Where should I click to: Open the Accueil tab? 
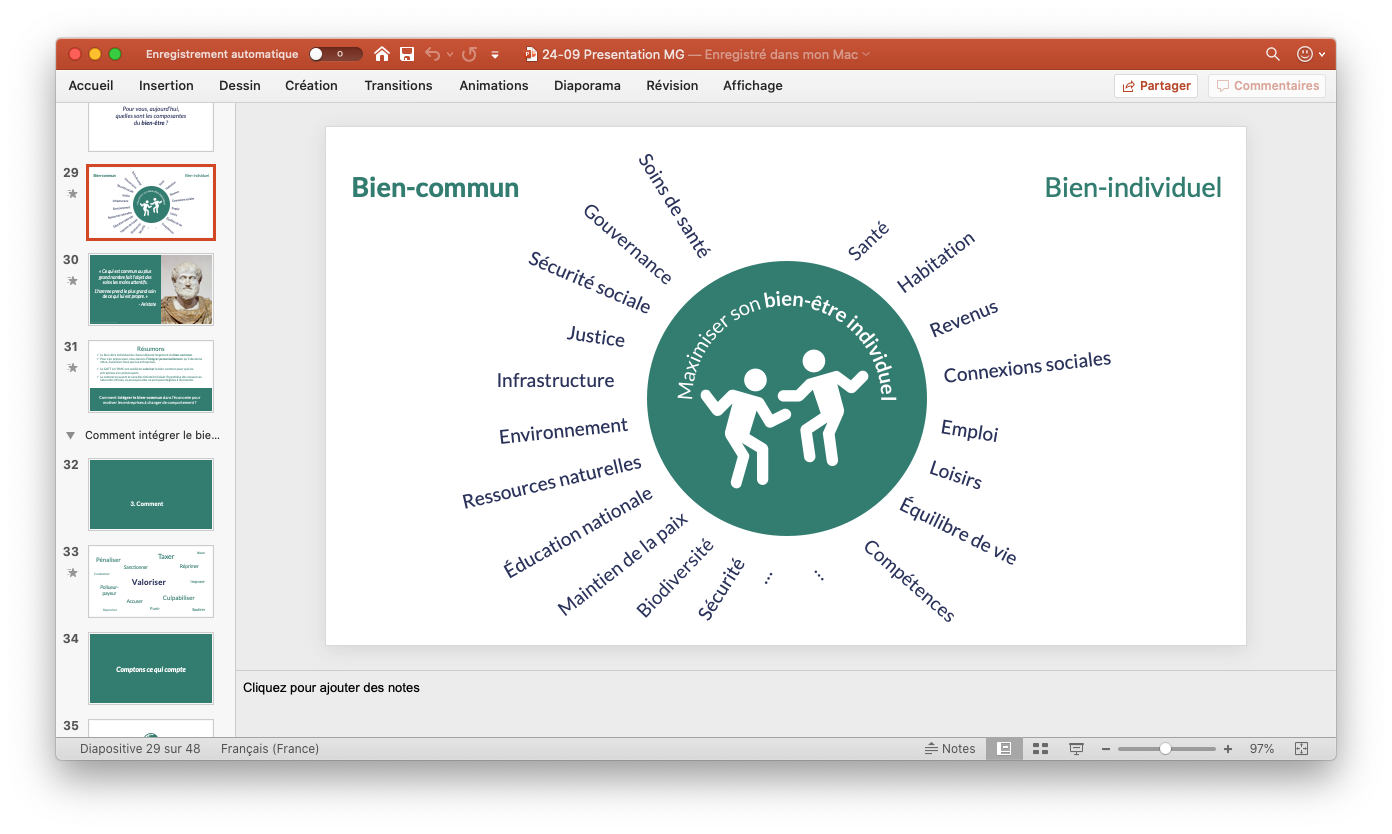click(91, 86)
